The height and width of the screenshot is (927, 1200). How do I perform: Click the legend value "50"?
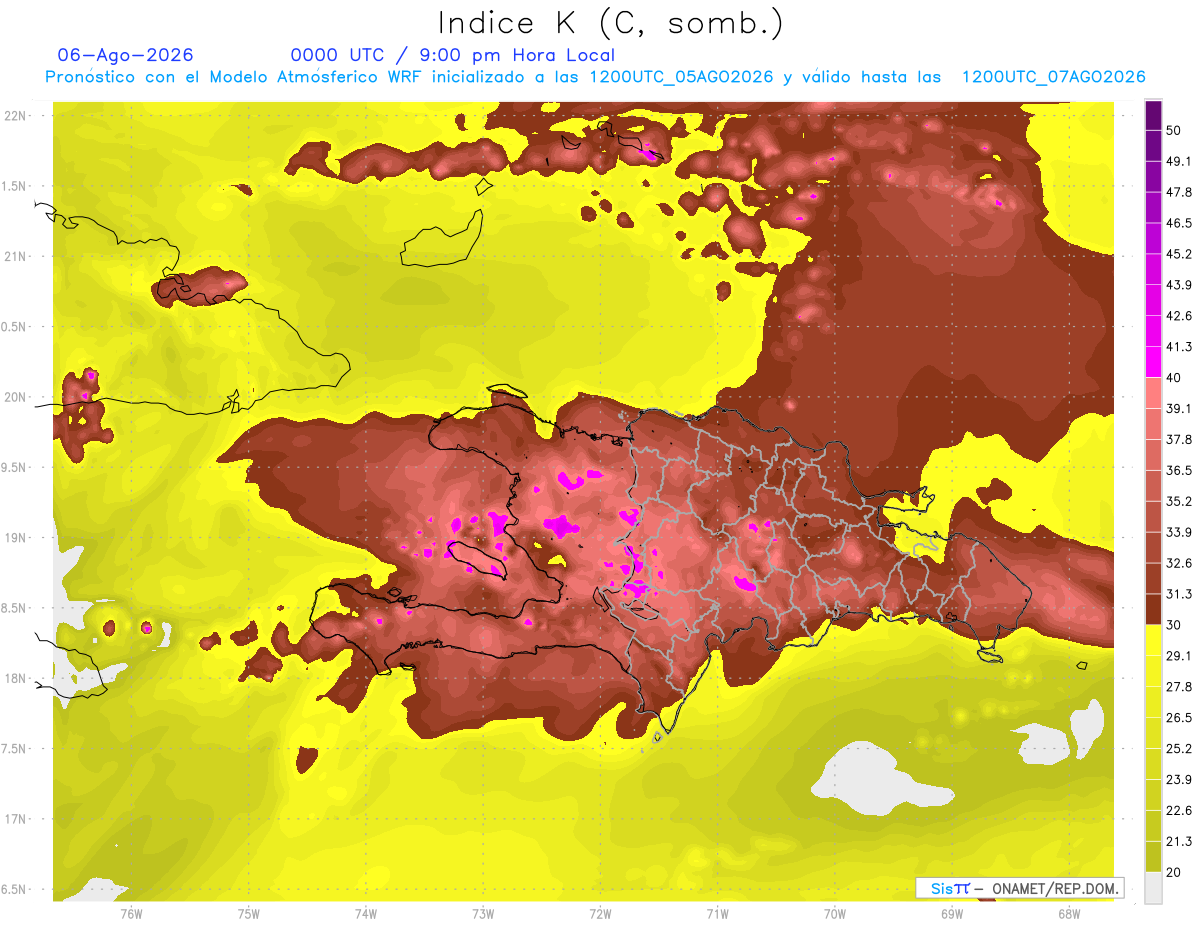[1174, 131]
